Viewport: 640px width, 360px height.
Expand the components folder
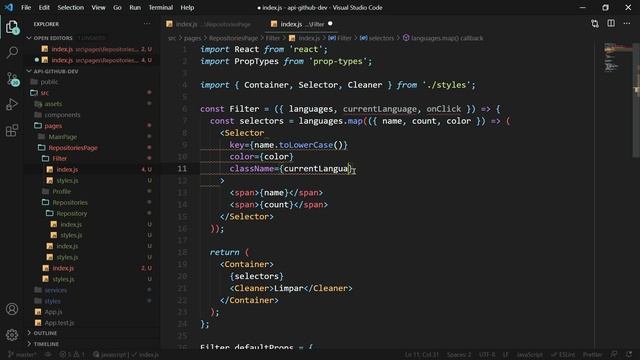point(62,115)
